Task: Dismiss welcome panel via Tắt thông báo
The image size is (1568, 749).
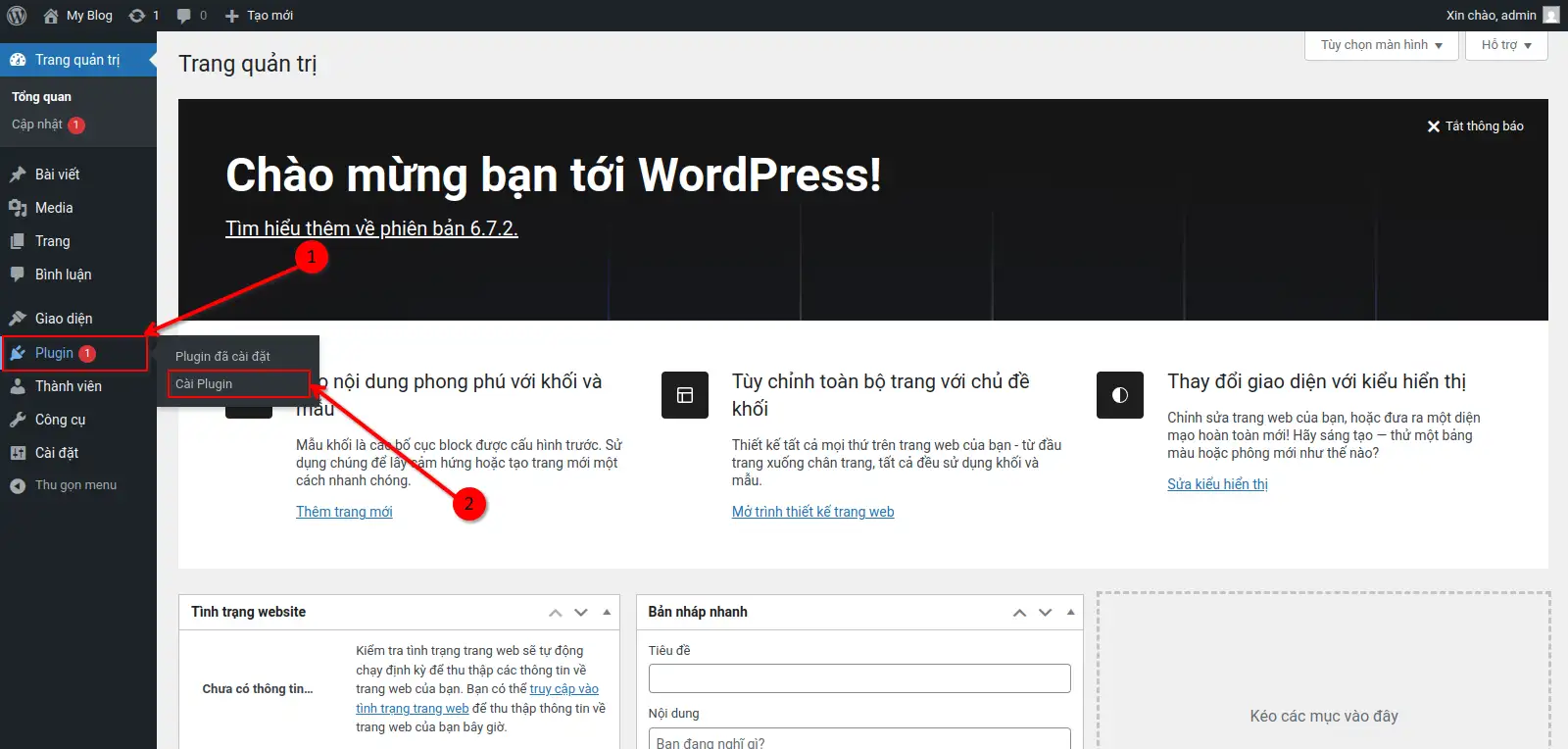Action: click(x=1475, y=126)
